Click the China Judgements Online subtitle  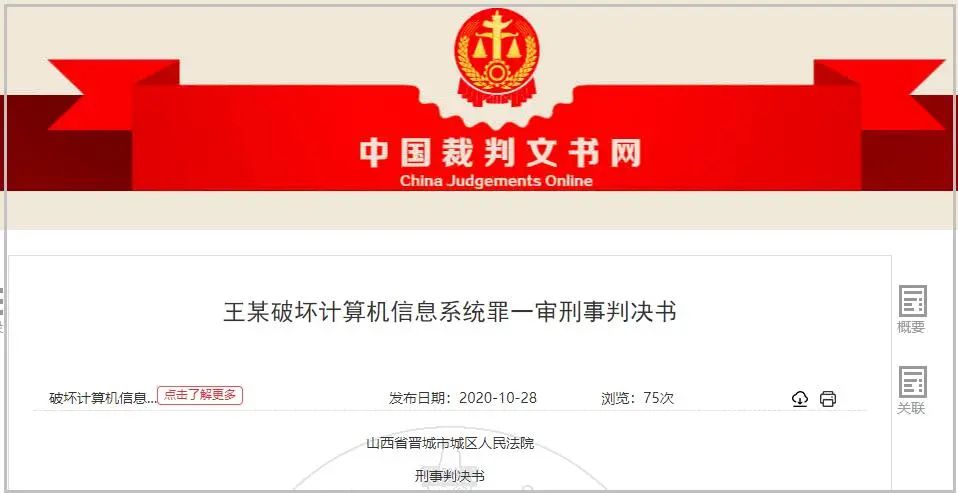[495, 181]
